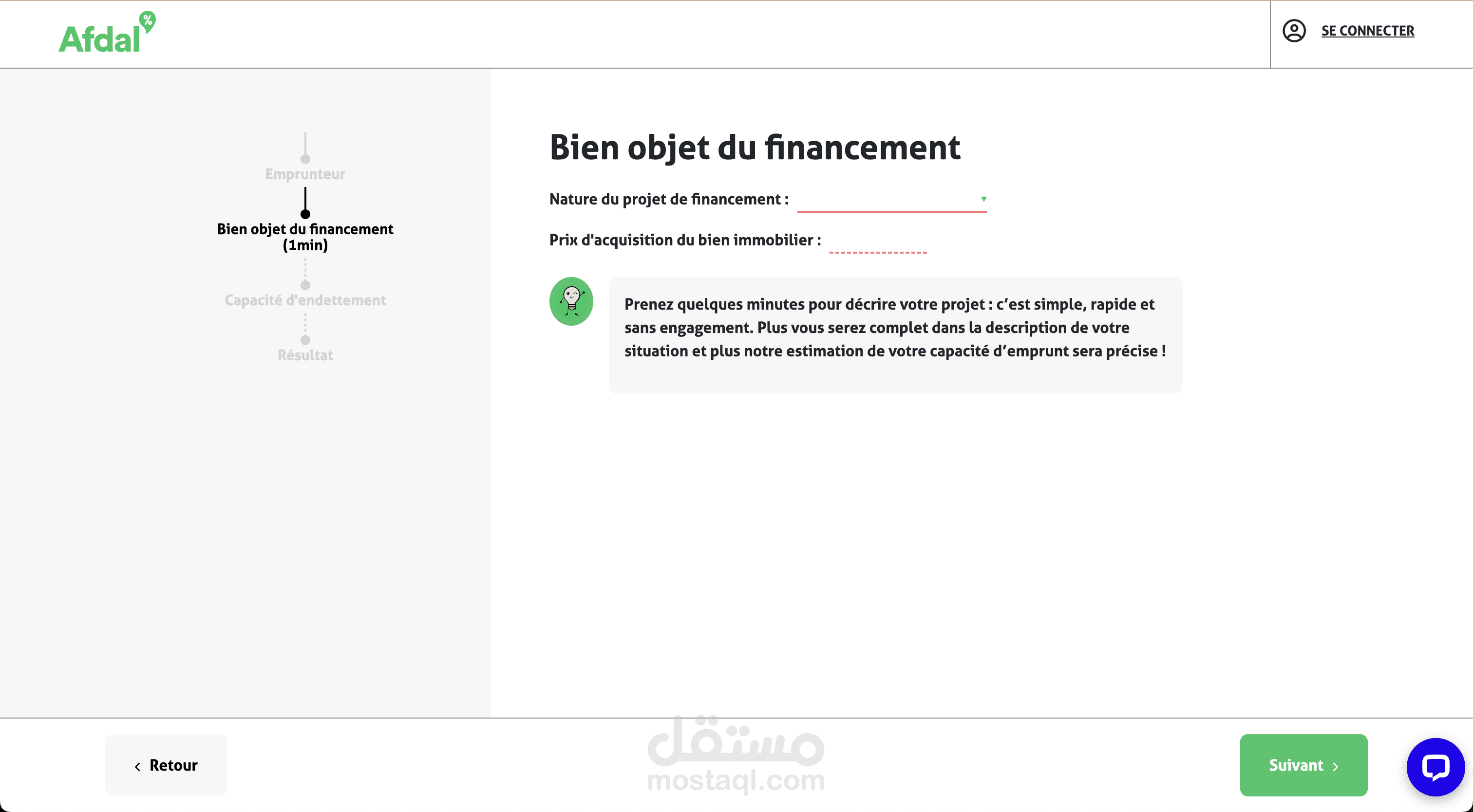Select the Capacité d'endettement step label
The width and height of the screenshot is (1473, 812).
coord(305,300)
